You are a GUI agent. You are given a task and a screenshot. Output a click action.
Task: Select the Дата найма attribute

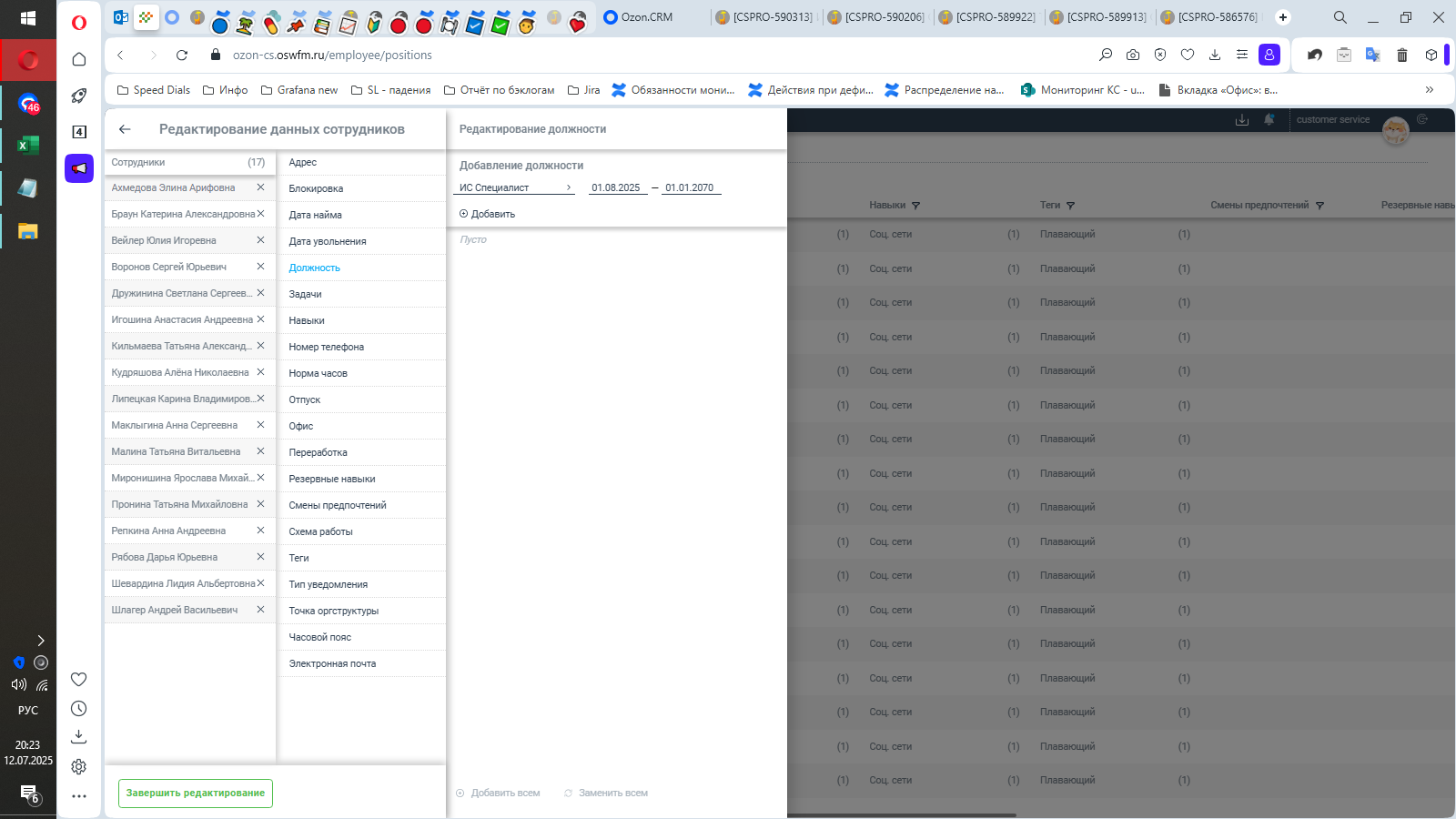click(x=361, y=215)
